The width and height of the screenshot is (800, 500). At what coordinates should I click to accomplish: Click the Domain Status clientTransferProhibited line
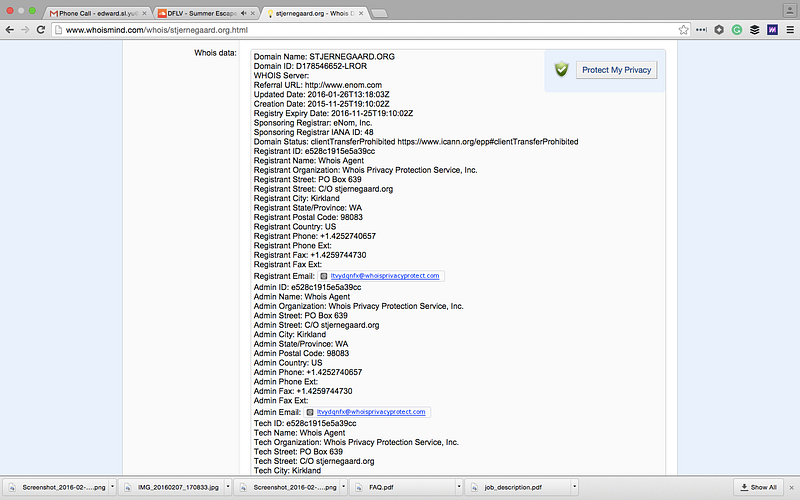point(416,142)
